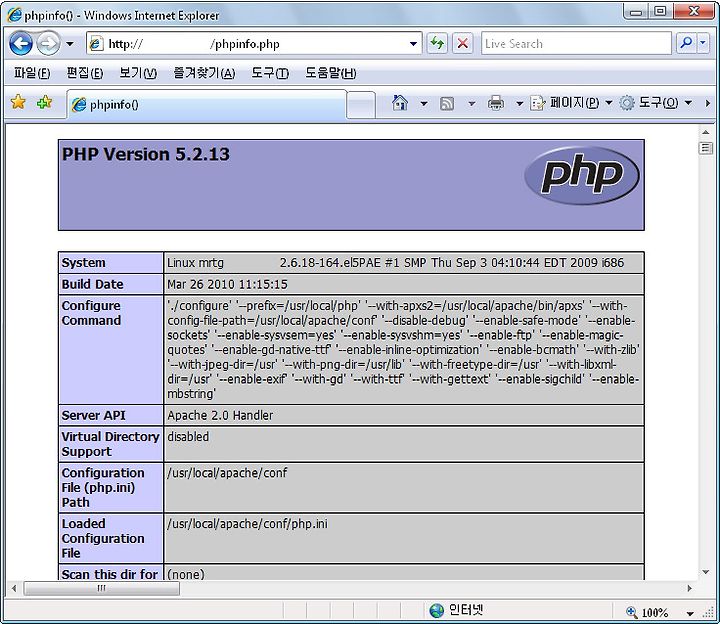
Task: Open the 파일(F) menu
Action: pyautogui.click(x=32, y=73)
